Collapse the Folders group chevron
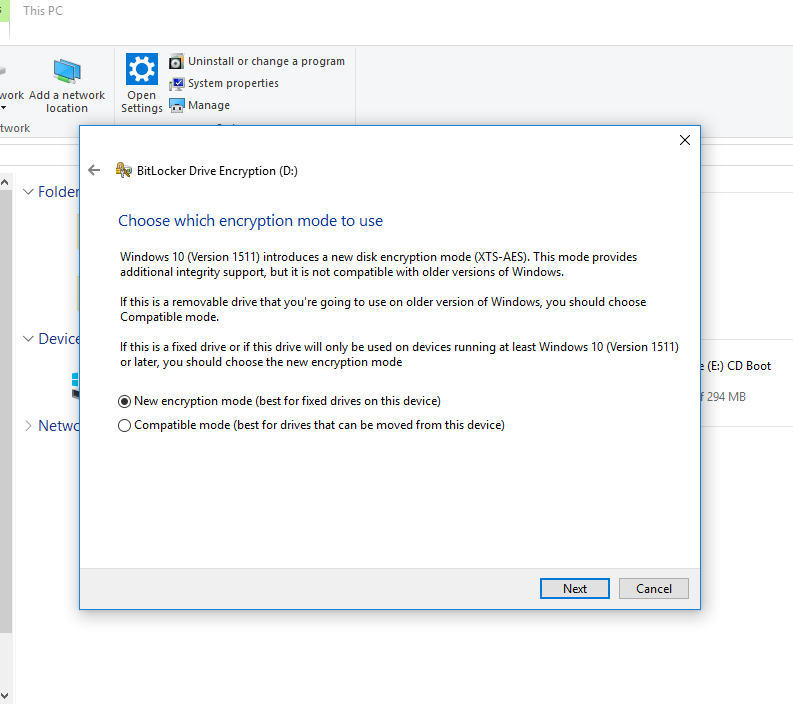The width and height of the screenshot is (793, 705). [28, 192]
